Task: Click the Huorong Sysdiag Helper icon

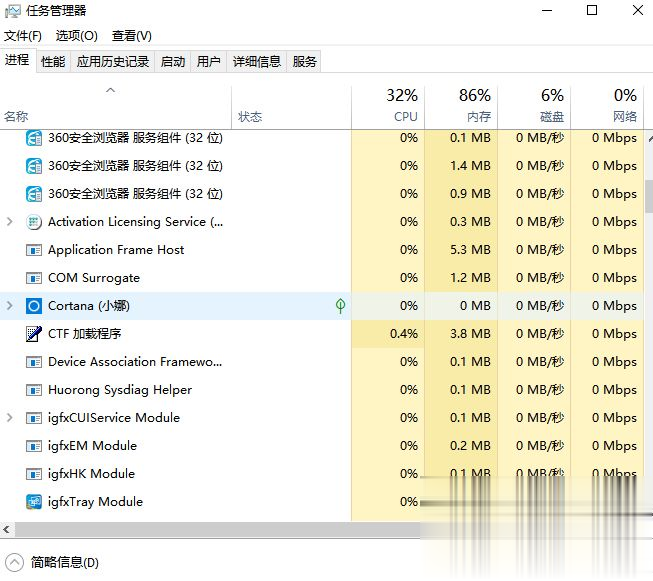Action: tap(34, 390)
